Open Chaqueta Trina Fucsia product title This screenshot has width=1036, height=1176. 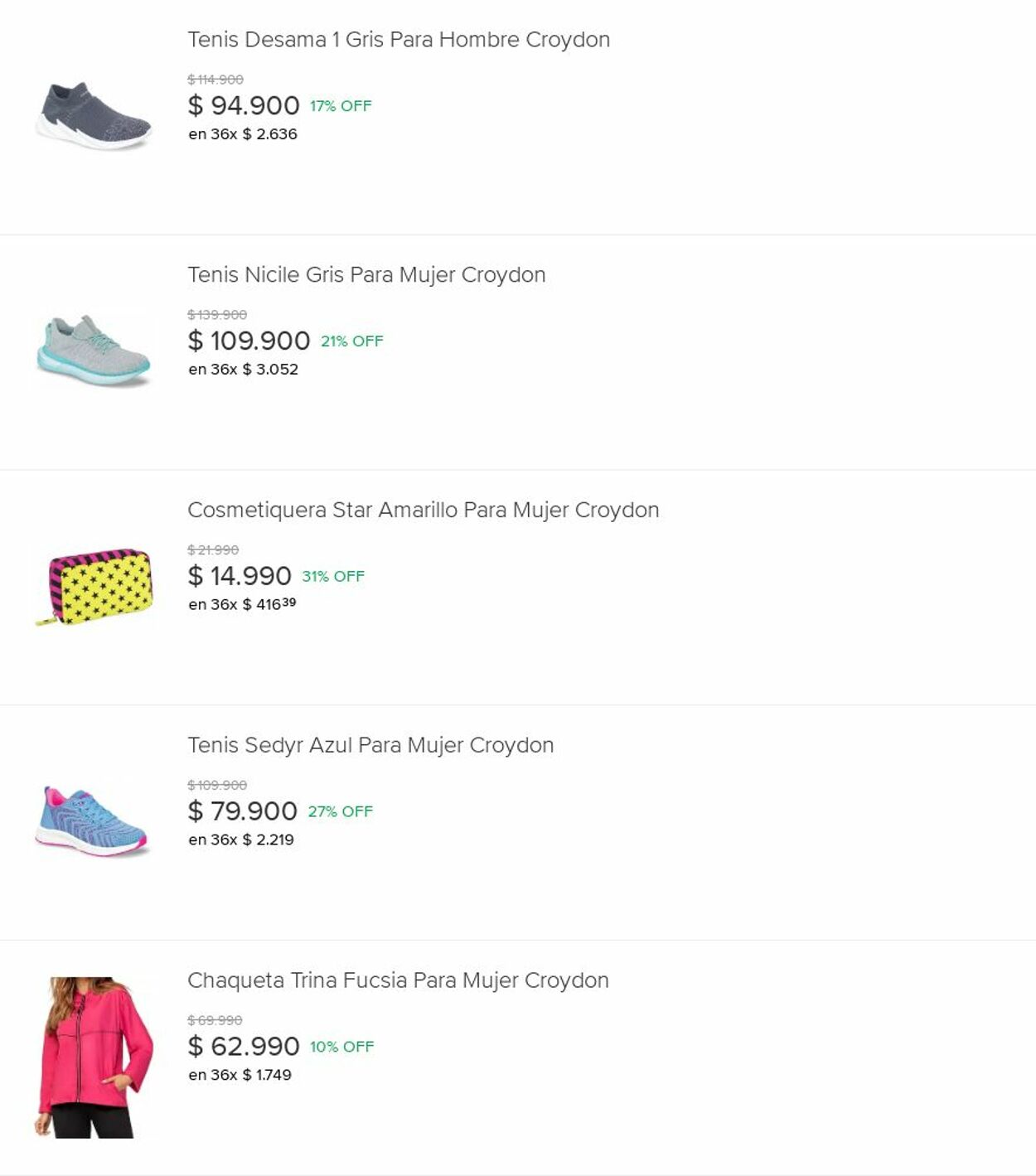pos(398,980)
